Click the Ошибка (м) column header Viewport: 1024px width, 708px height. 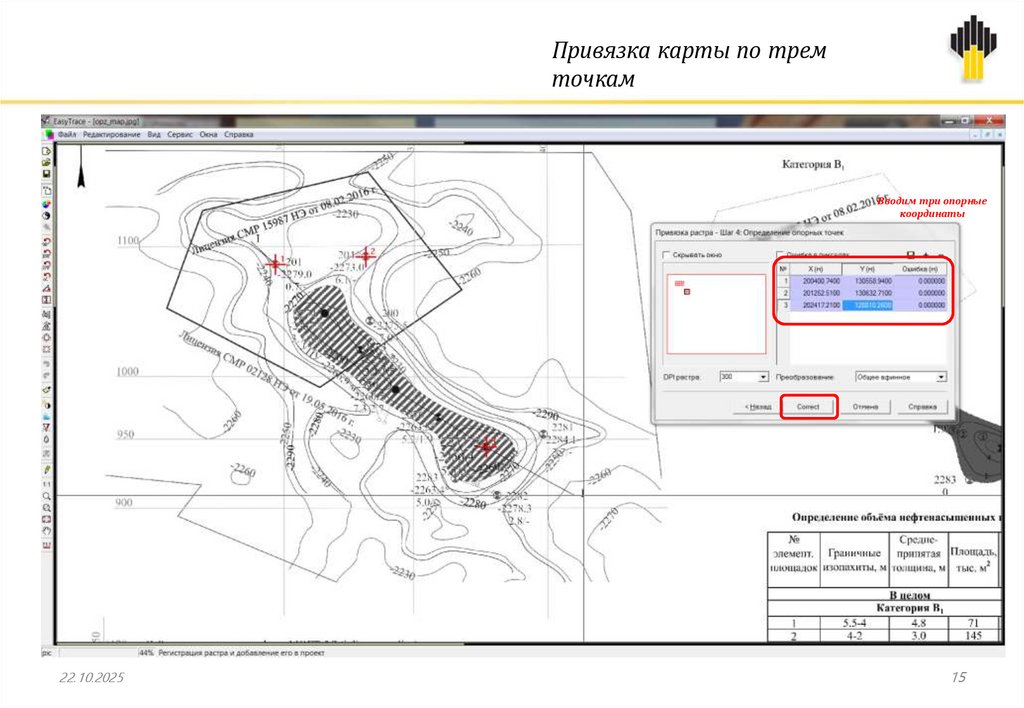920,269
